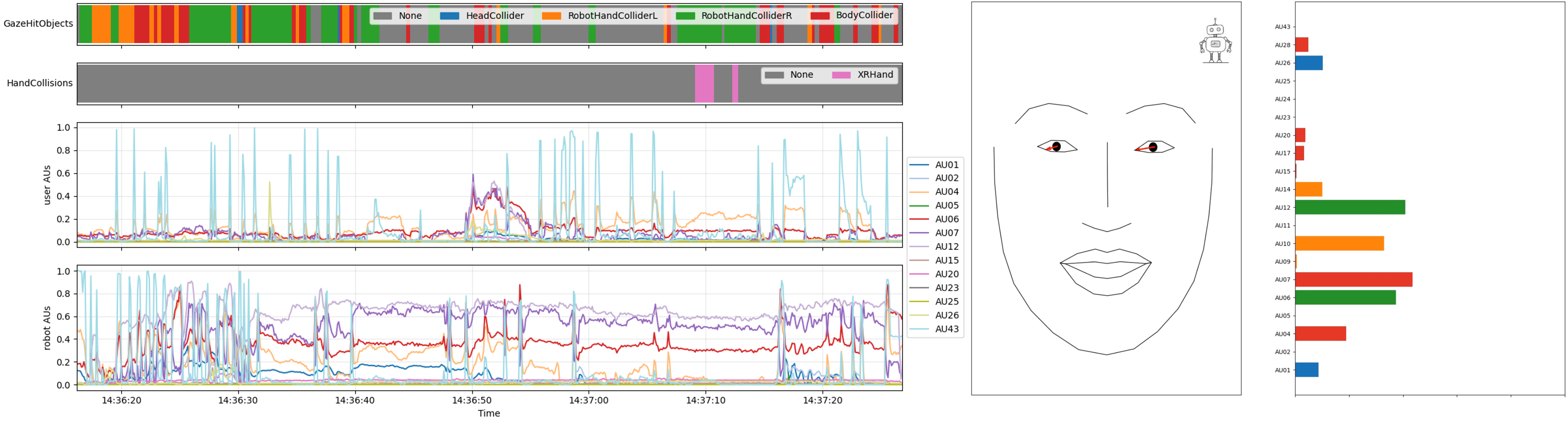The height and width of the screenshot is (429, 1568).
Task: Click the orange AU10 bar in the bar chart
Action: click(x=1339, y=244)
